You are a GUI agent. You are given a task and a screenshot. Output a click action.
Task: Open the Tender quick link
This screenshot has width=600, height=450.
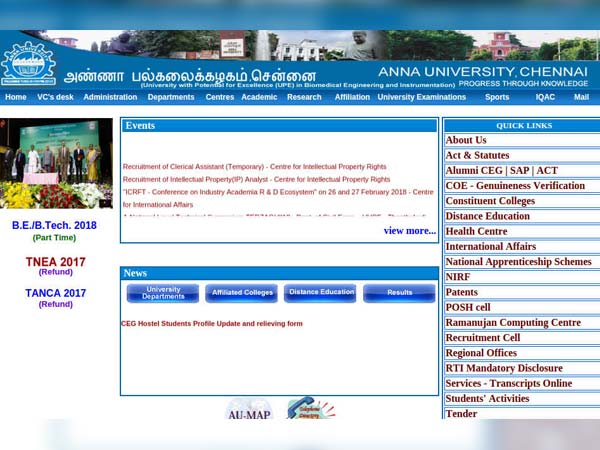tap(461, 414)
